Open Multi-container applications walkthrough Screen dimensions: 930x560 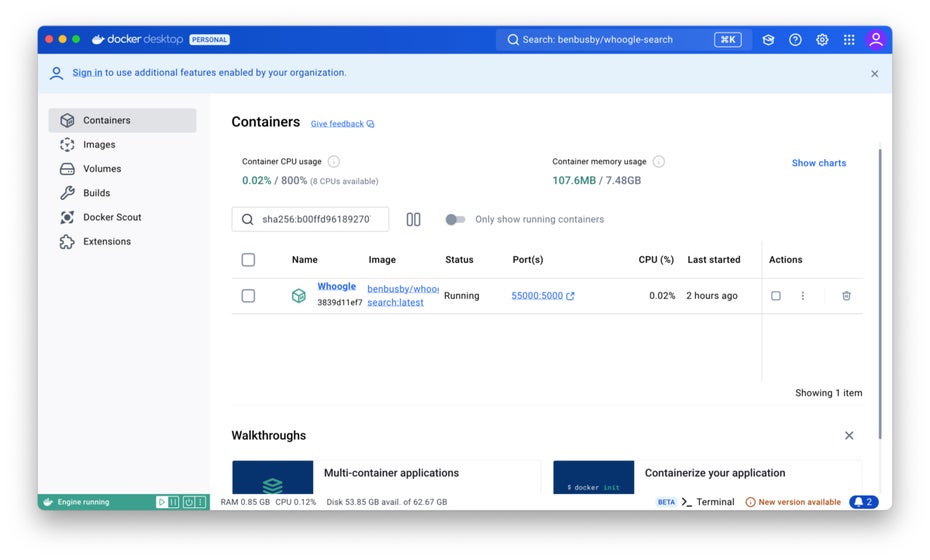386,477
